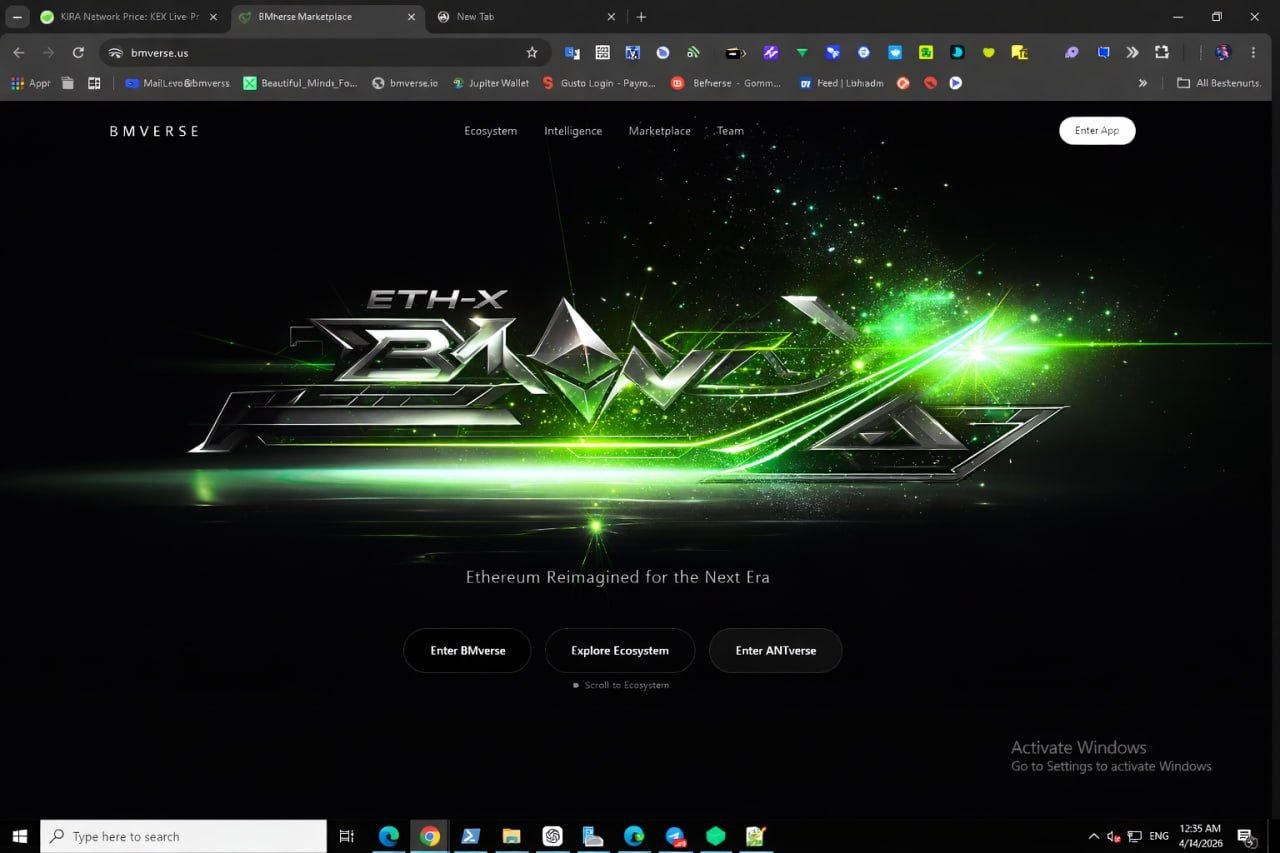Close the New Tab tab
This screenshot has width=1280, height=853.
612,17
